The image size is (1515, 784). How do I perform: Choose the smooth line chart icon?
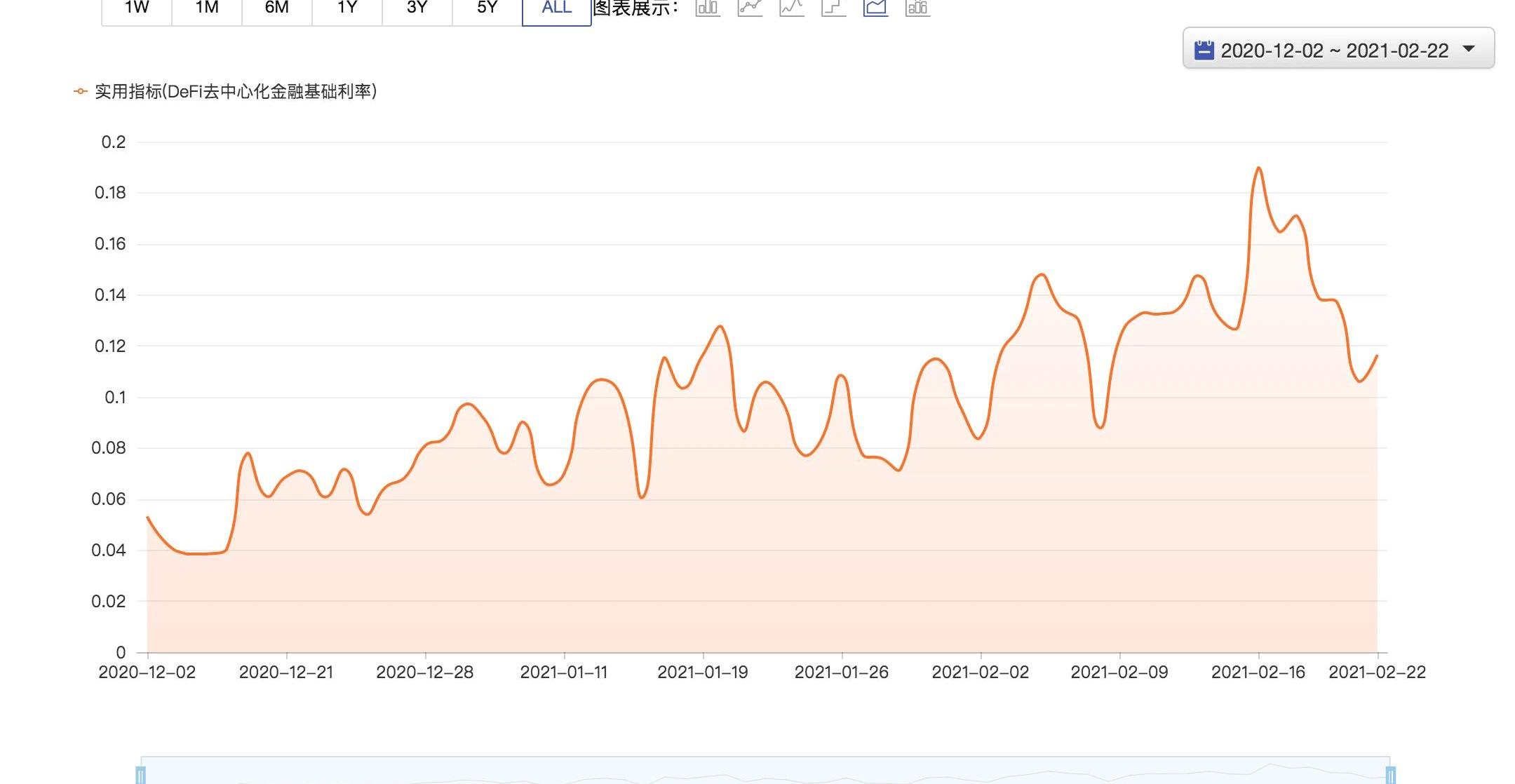click(x=792, y=8)
